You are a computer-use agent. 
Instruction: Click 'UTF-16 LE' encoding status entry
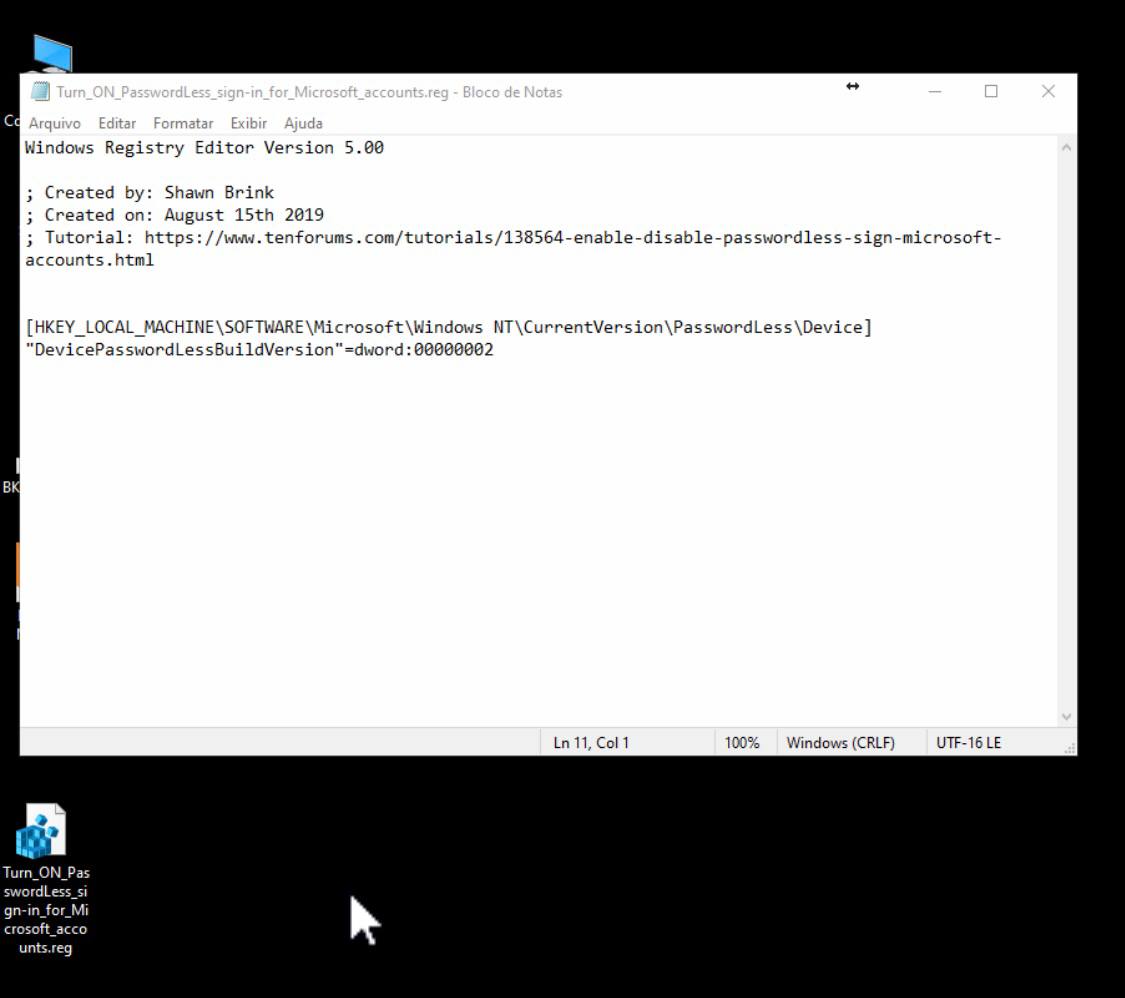click(969, 743)
